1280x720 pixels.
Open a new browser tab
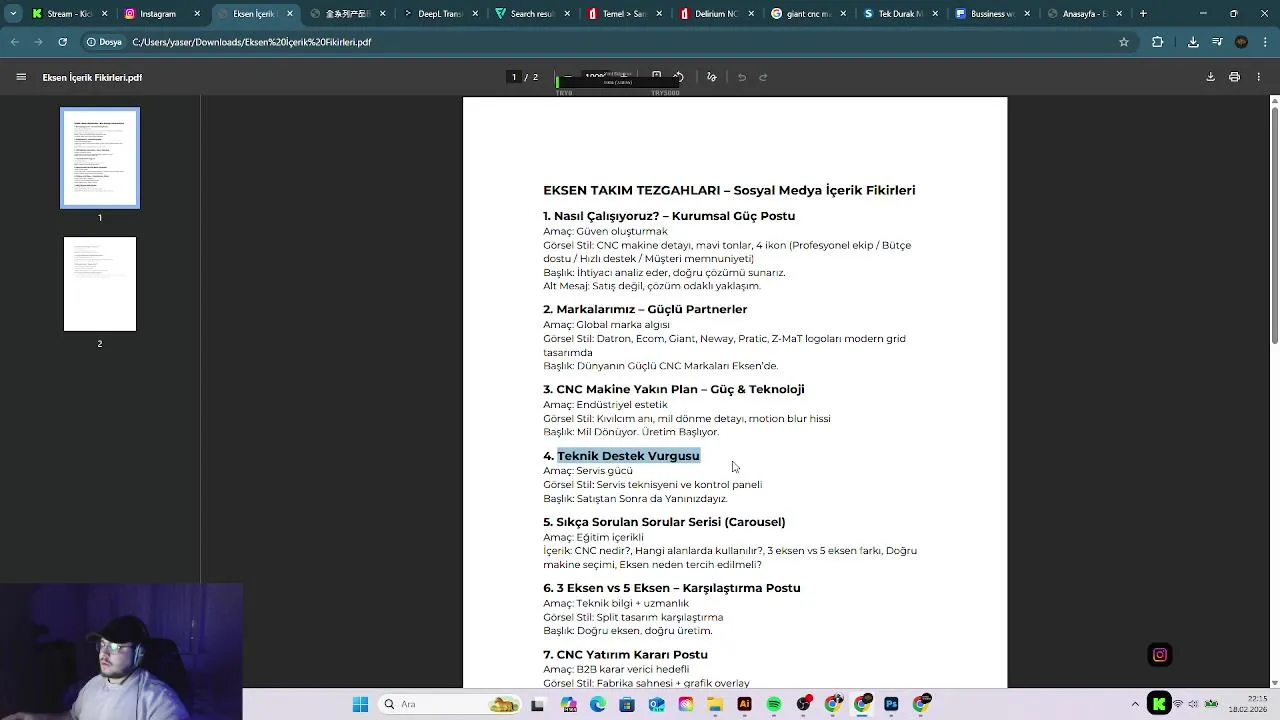pyautogui.click(x=1143, y=14)
